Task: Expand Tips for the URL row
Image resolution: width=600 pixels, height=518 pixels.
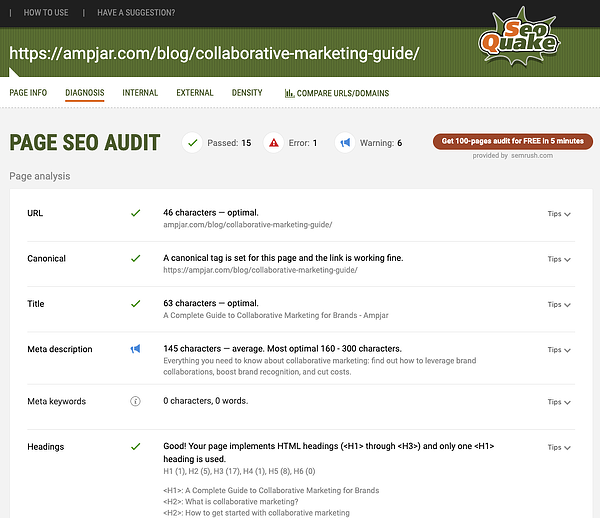Action: pos(559,214)
